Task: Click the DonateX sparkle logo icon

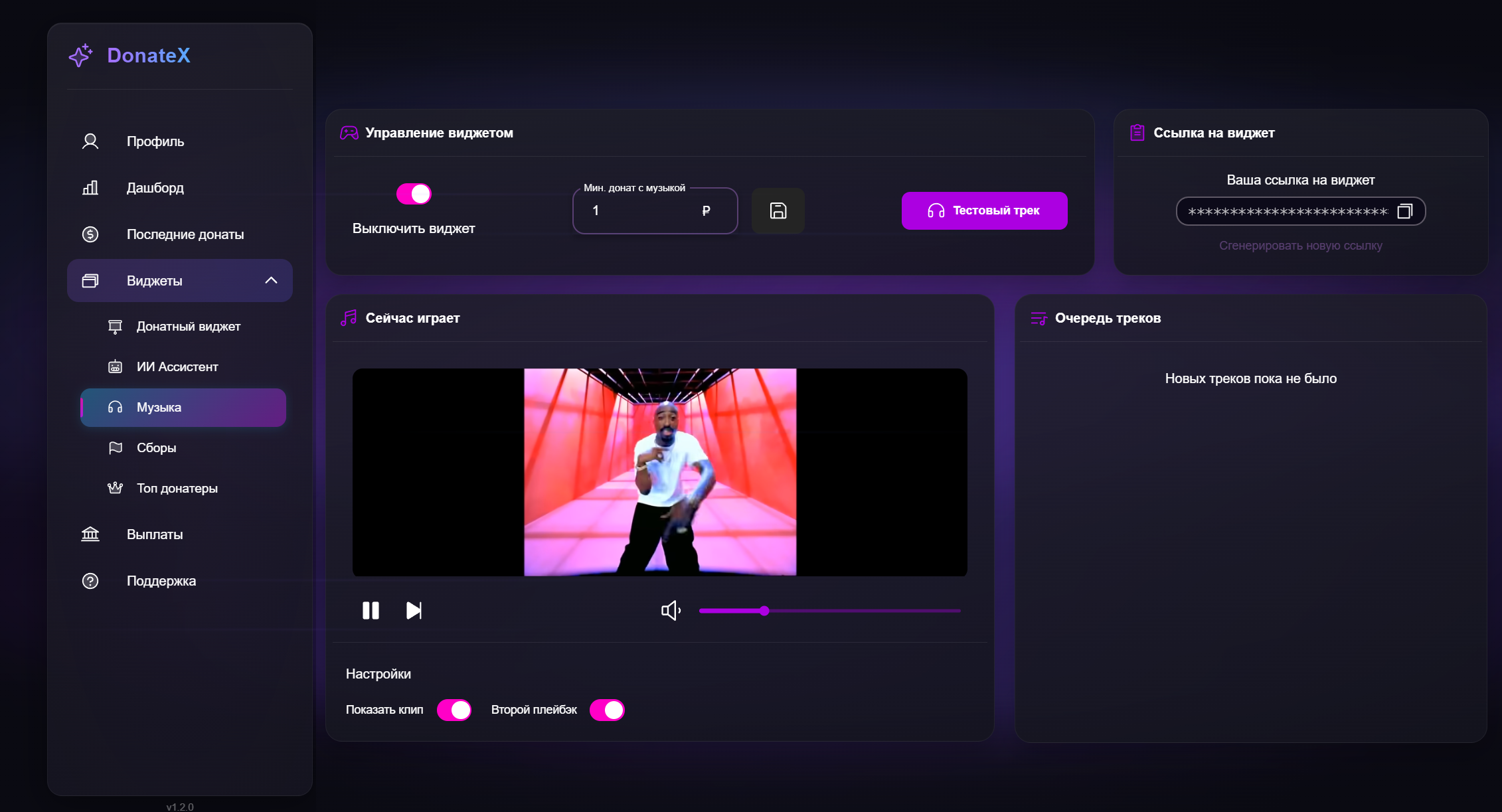Action: (x=80, y=56)
